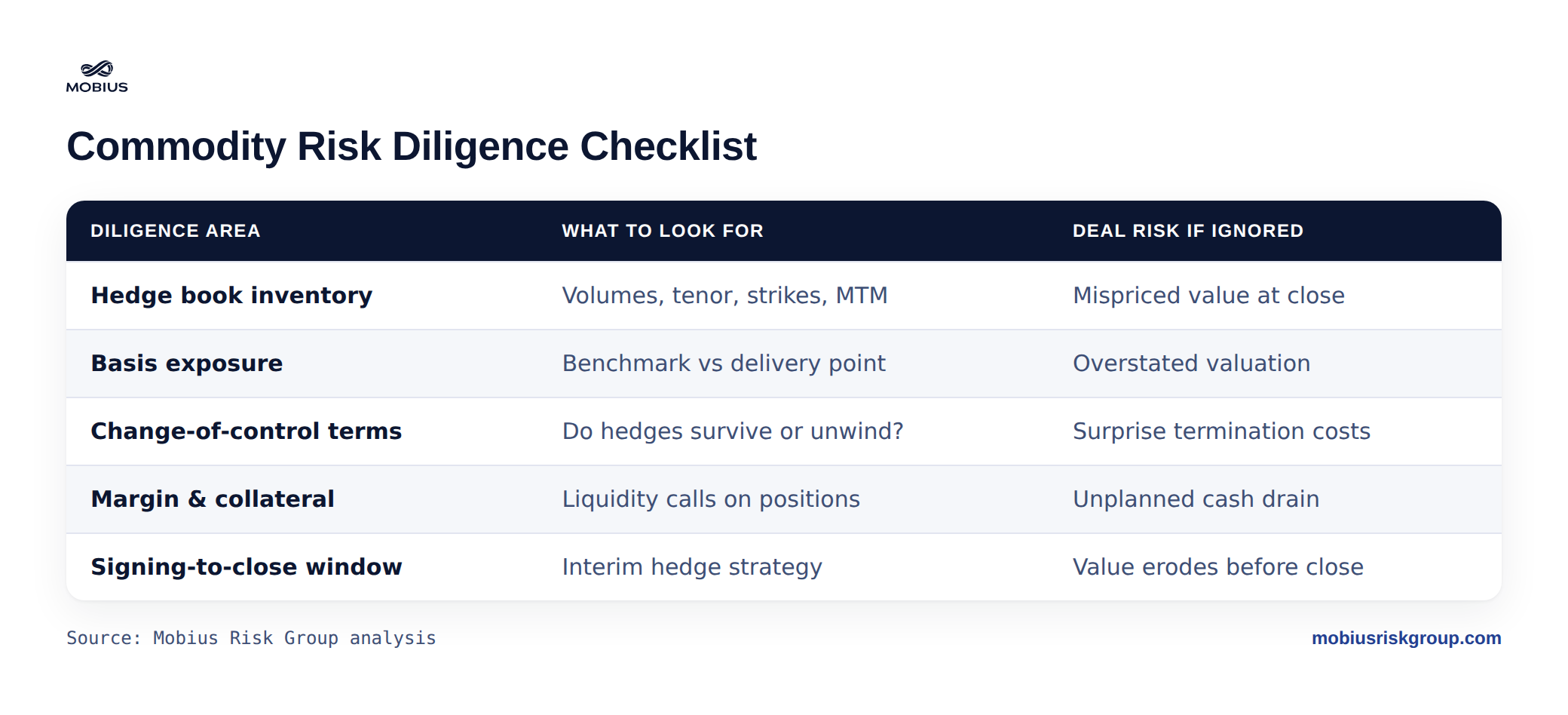The width and height of the screenshot is (1568, 715).
Task: Click the Mispriced value at close cell
Action: click(1208, 296)
